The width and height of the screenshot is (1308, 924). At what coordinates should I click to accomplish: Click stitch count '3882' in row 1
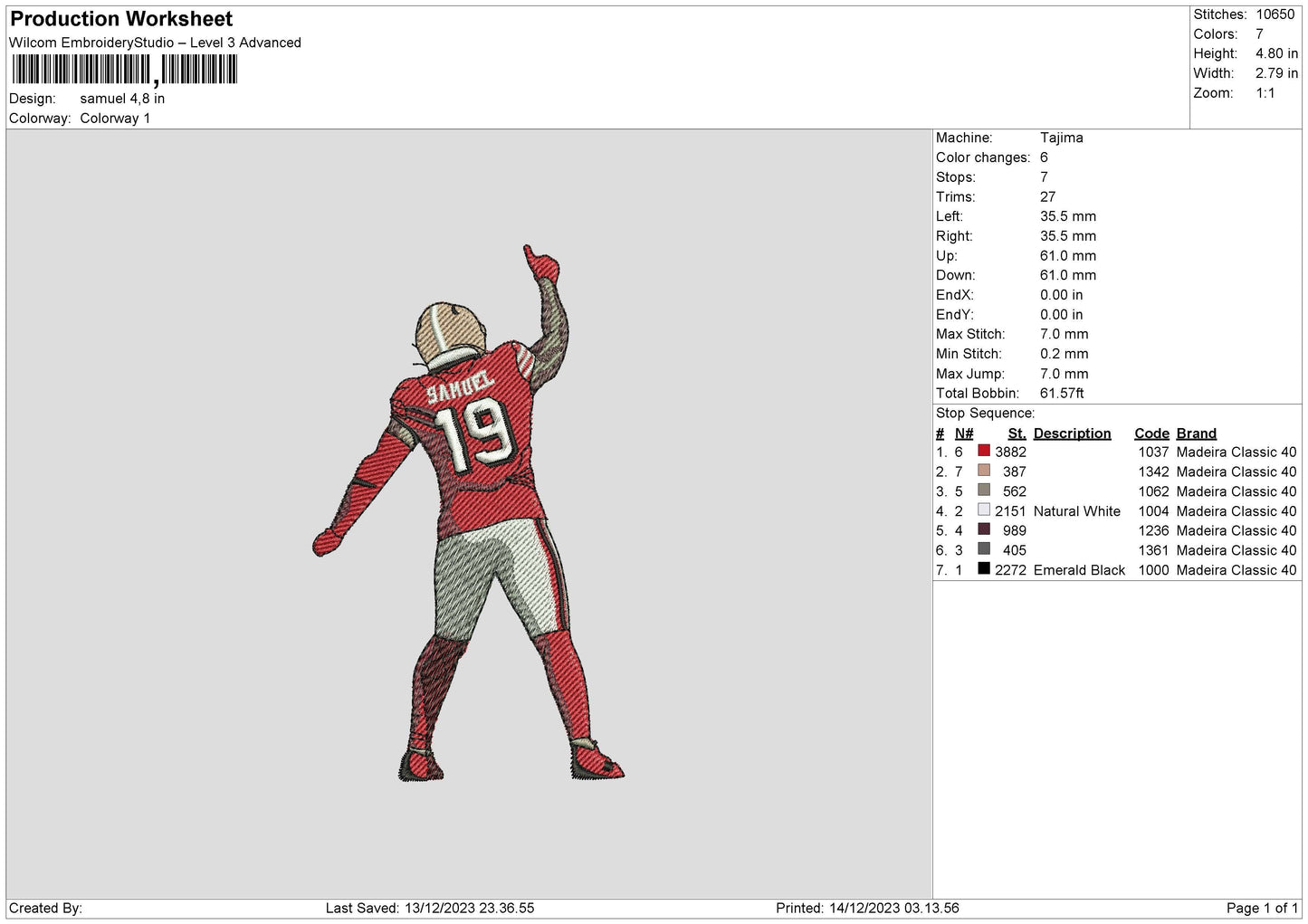(1010, 452)
